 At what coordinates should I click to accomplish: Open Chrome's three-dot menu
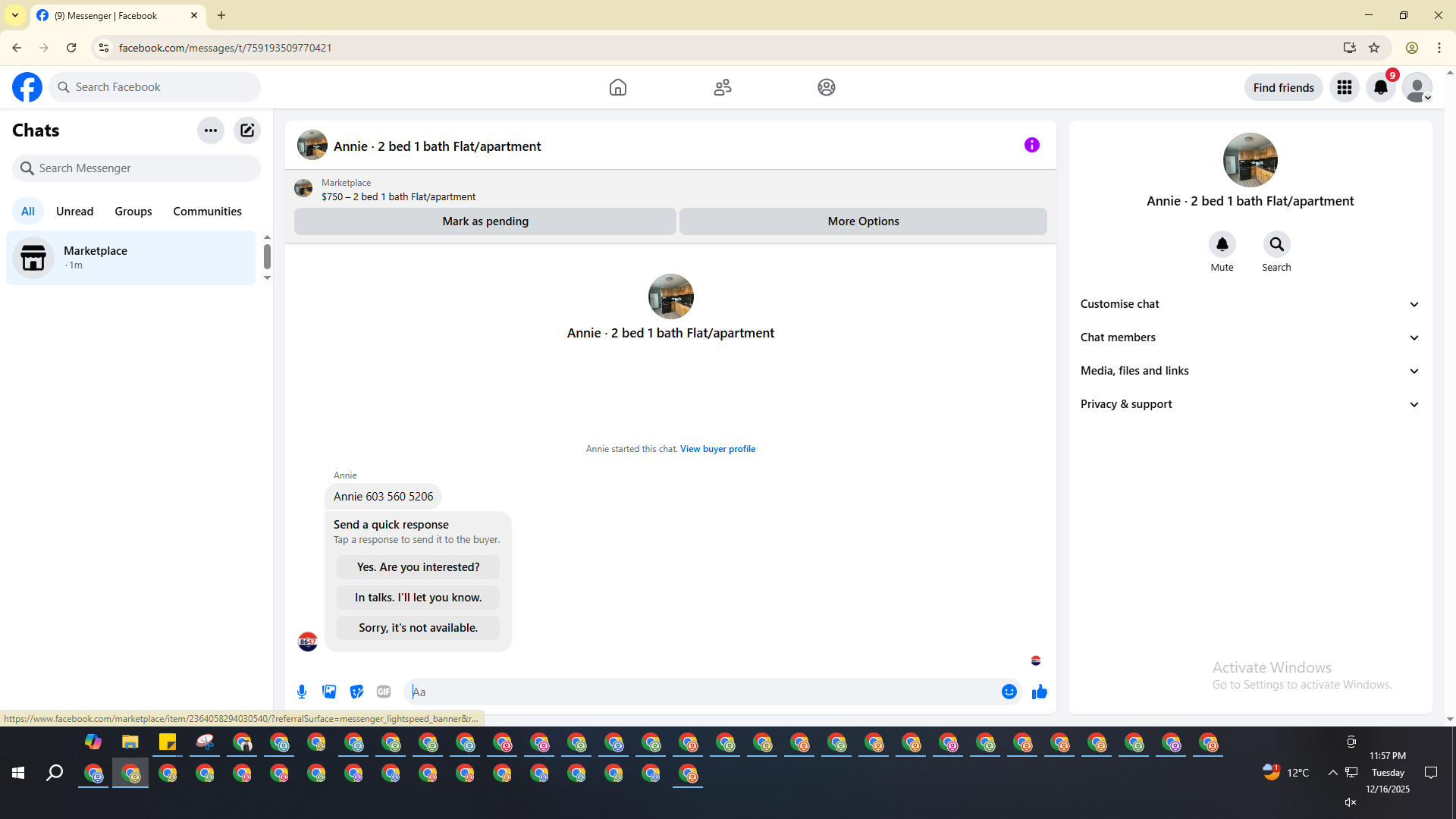pyautogui.click(x=1439, y=48)
